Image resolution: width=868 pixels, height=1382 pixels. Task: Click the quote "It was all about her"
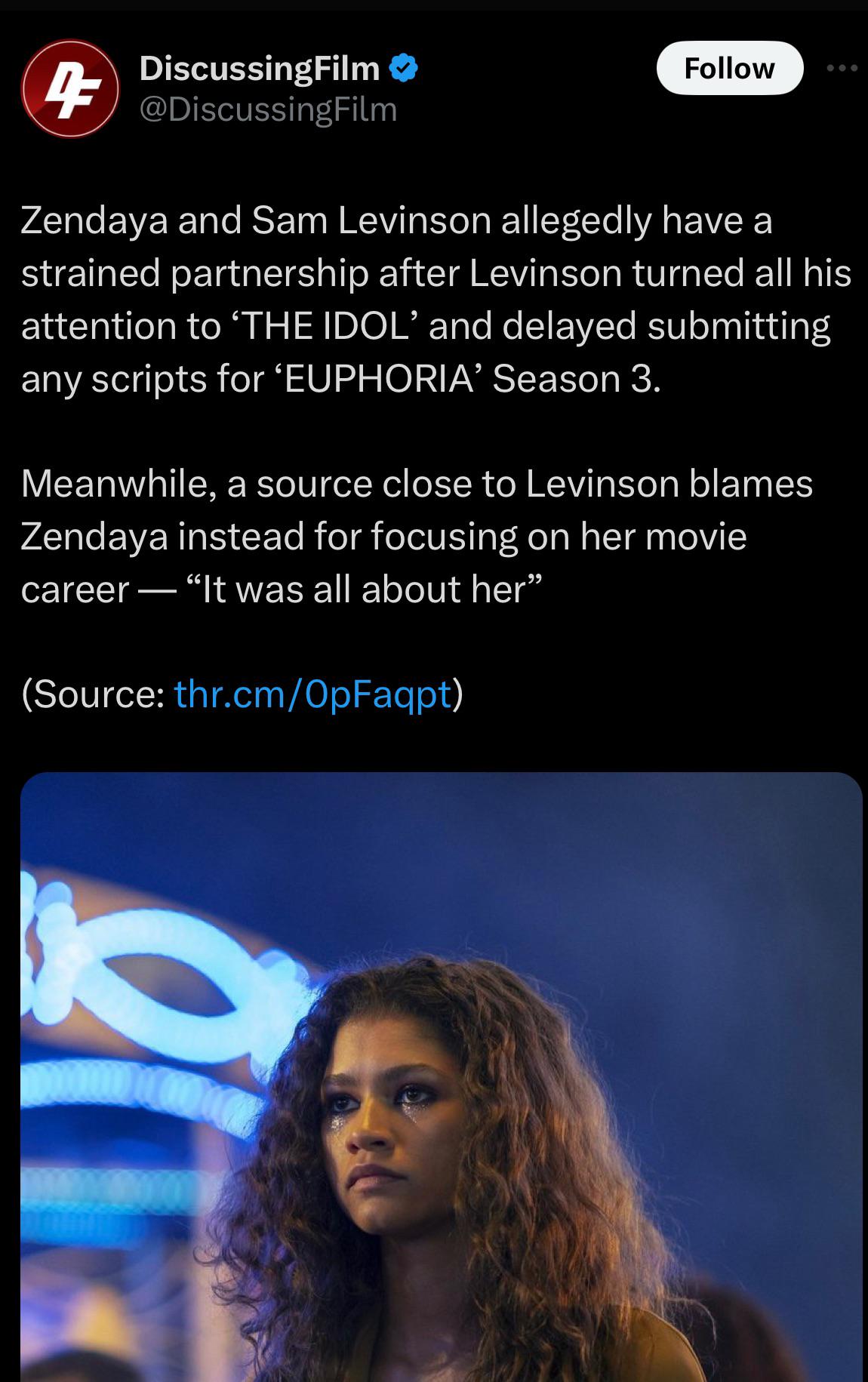click(x=371, y=589)
